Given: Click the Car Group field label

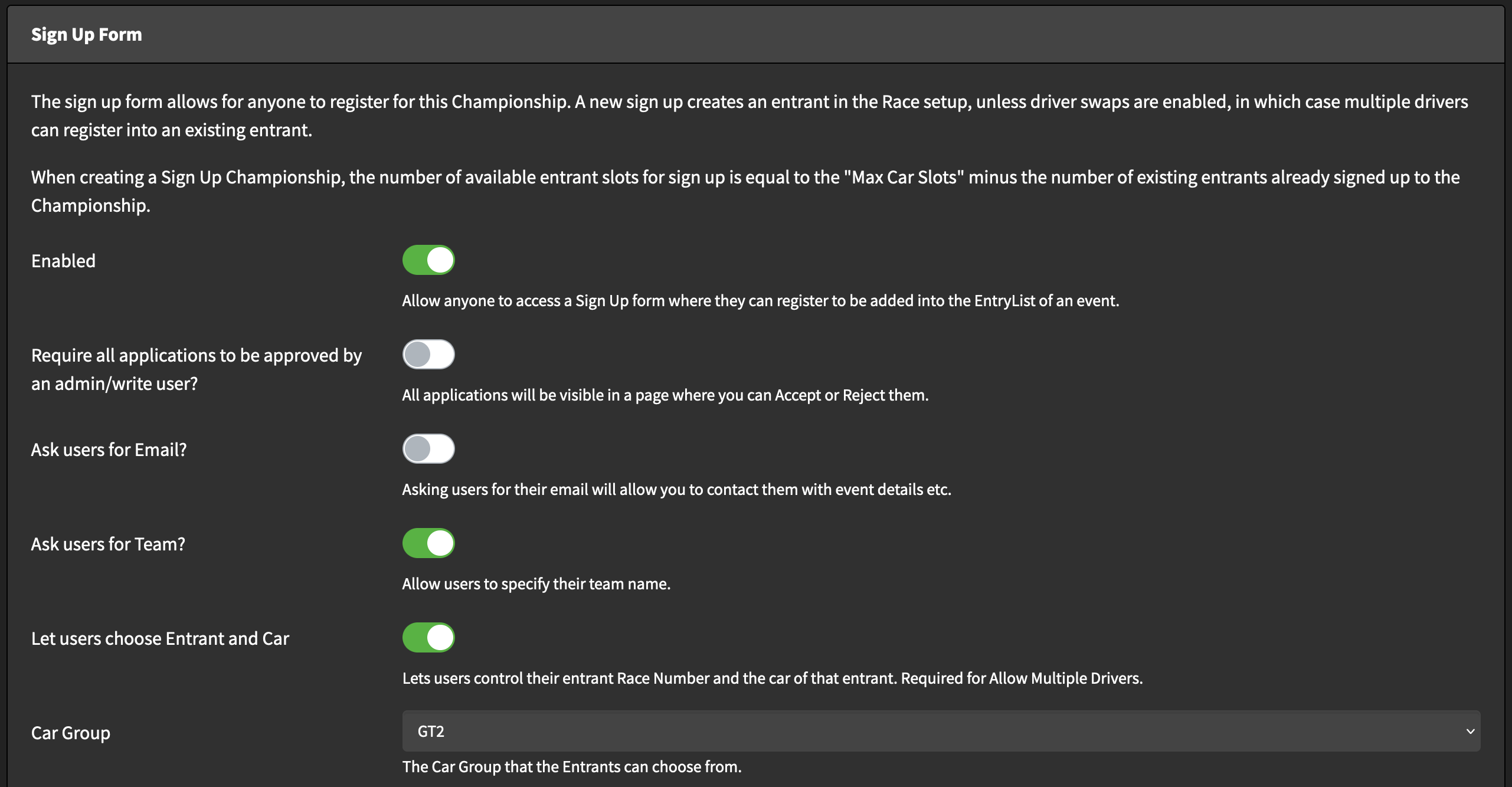Looking at the screenshot, I should tap(71, 733).
